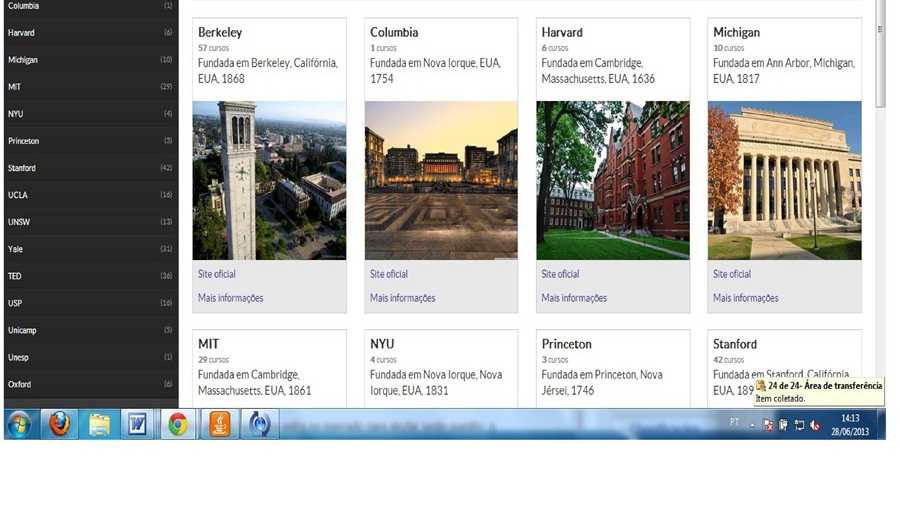The height and width of the screenshot is (515, 900).
Task: Switch to Google Chrome in taskbar
Action: 178,424
